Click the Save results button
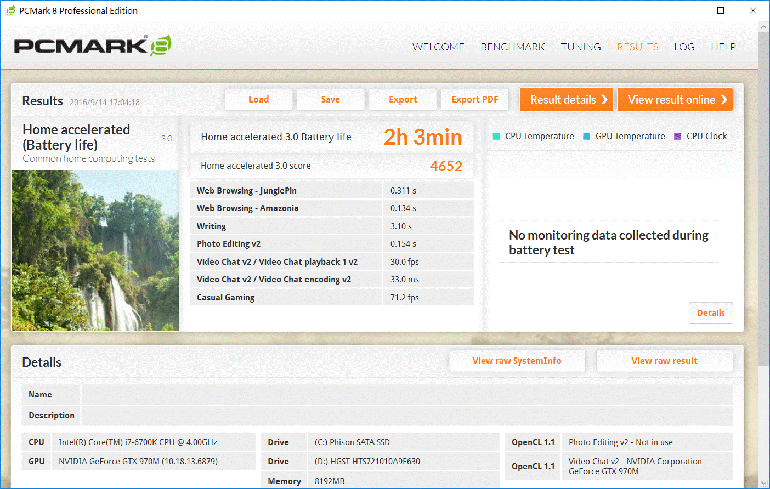770x489 pixels. [330, 100]
